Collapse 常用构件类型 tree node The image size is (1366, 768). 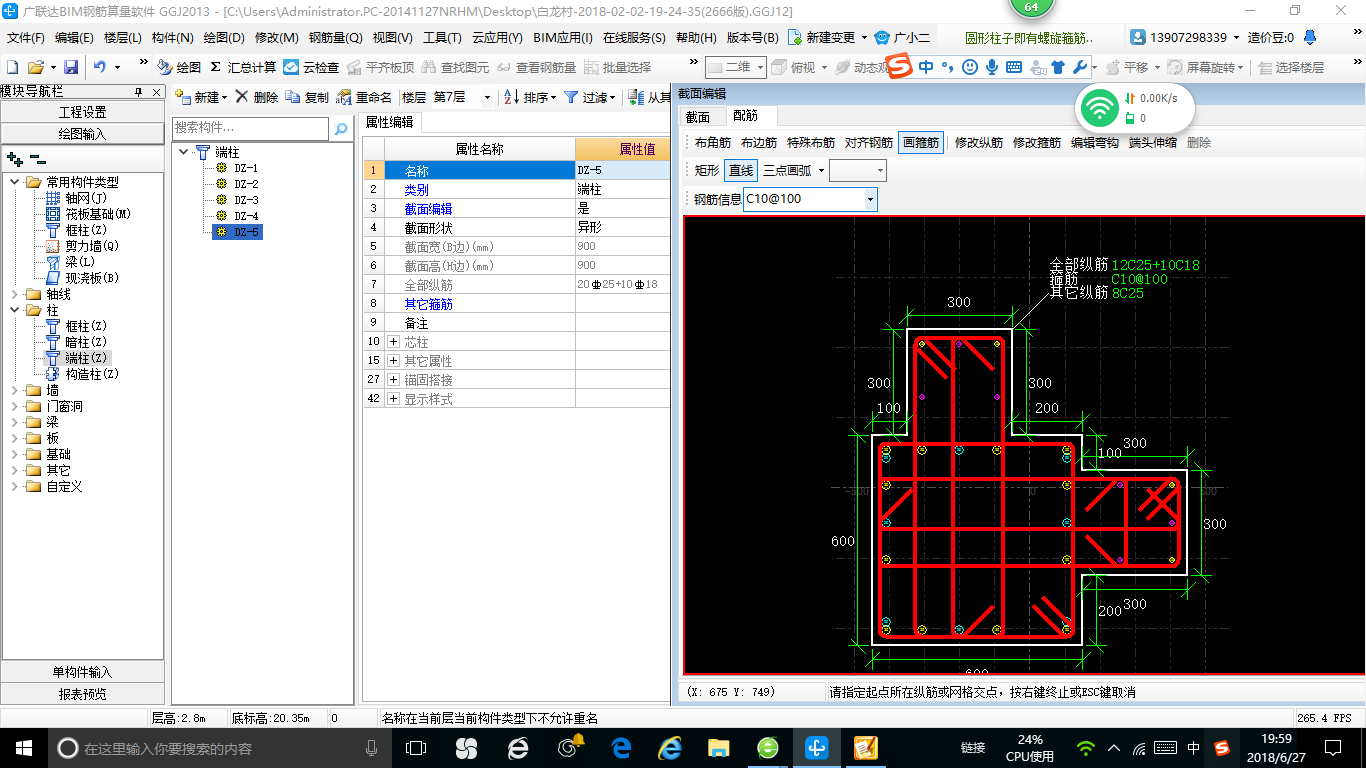(15, 182)
